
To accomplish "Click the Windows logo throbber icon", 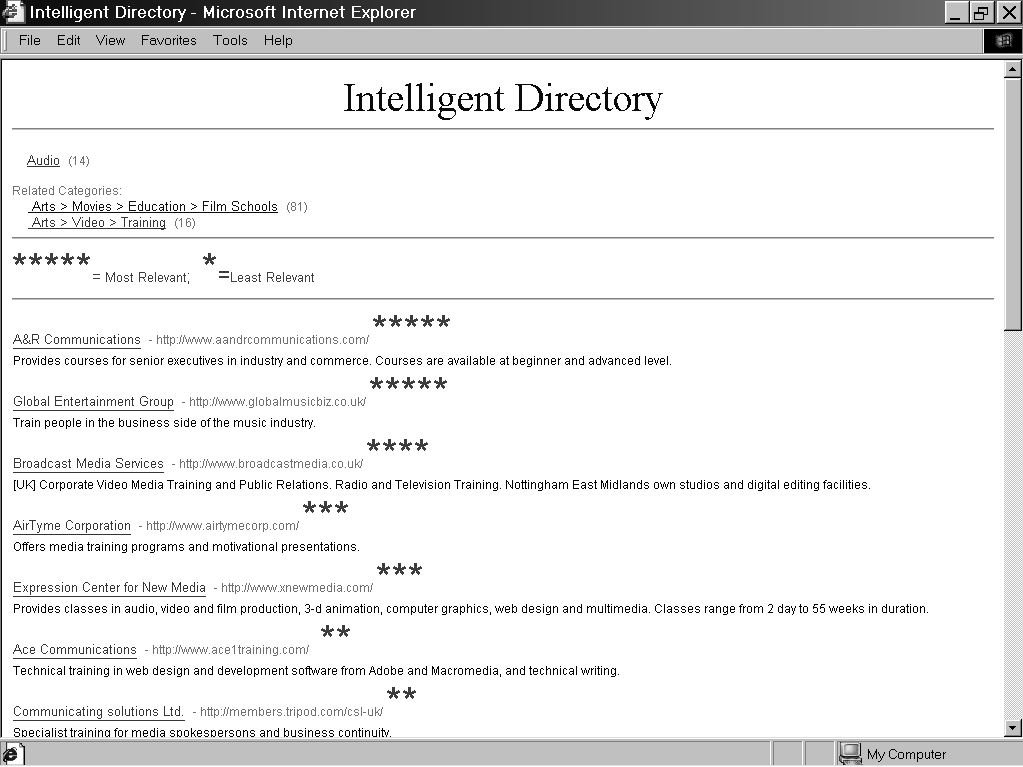I will pos(1003,41).
